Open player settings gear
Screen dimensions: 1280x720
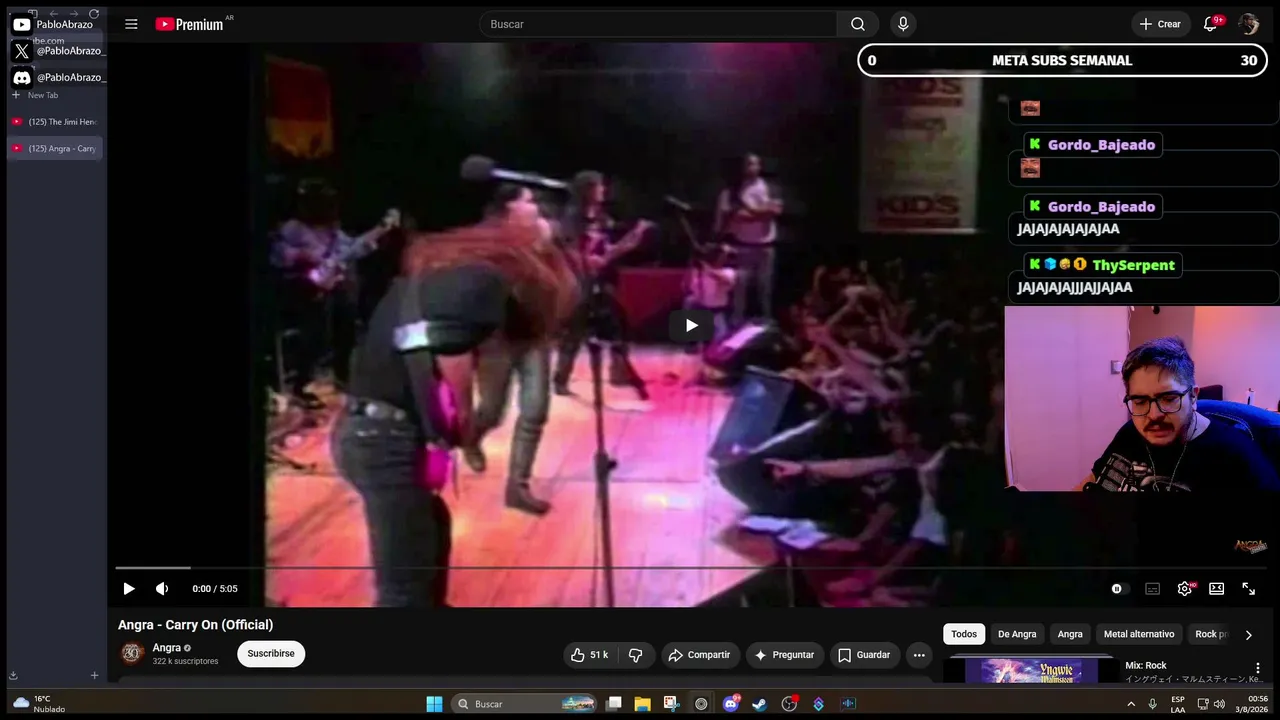pyautogui.click(x=1185, y=589)
